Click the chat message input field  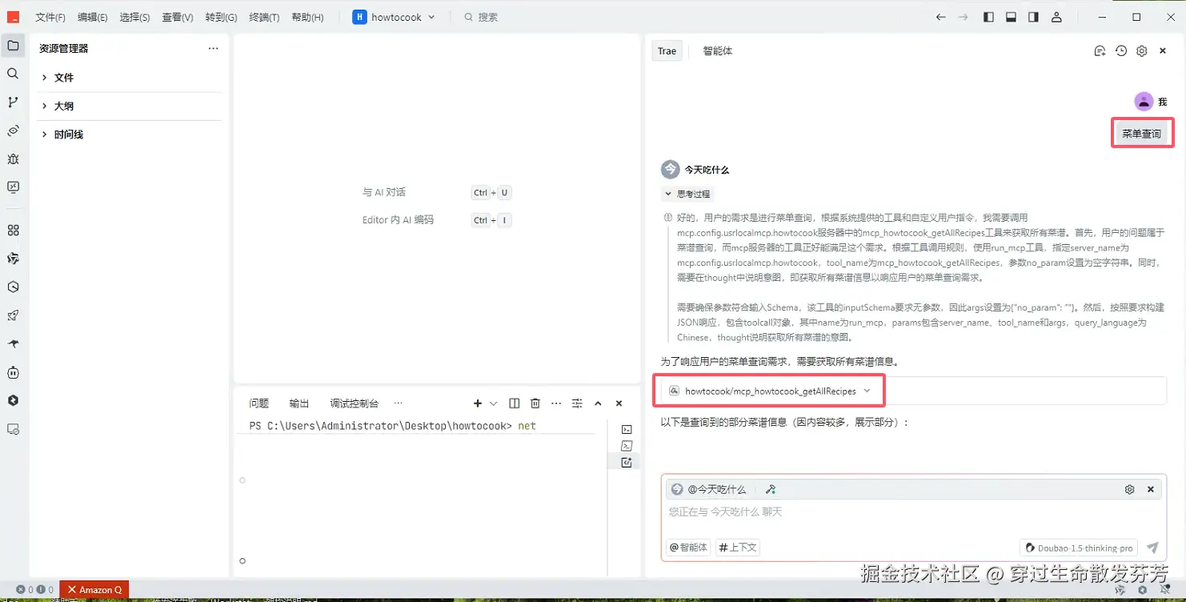coord(914,512)
